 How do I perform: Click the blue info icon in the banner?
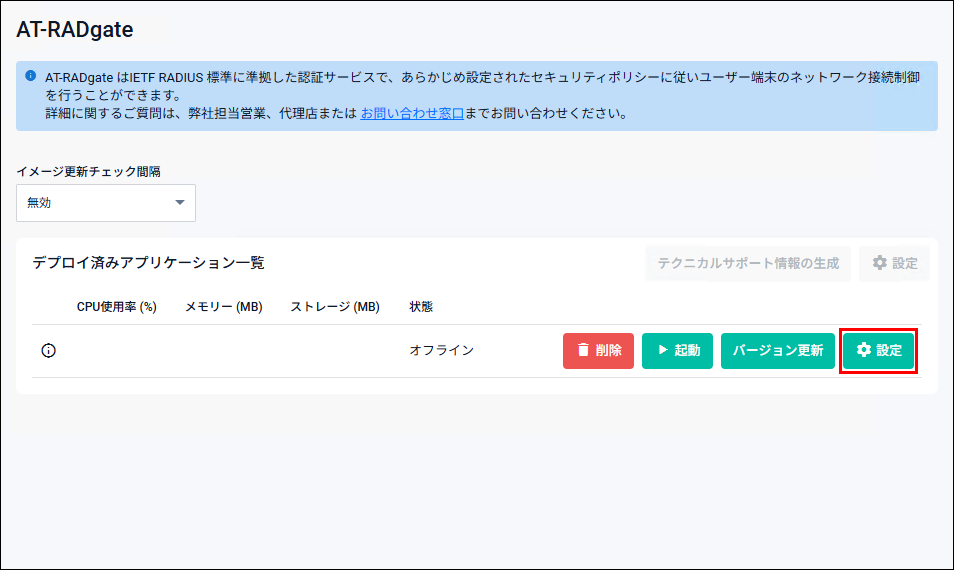coord(30,76)
